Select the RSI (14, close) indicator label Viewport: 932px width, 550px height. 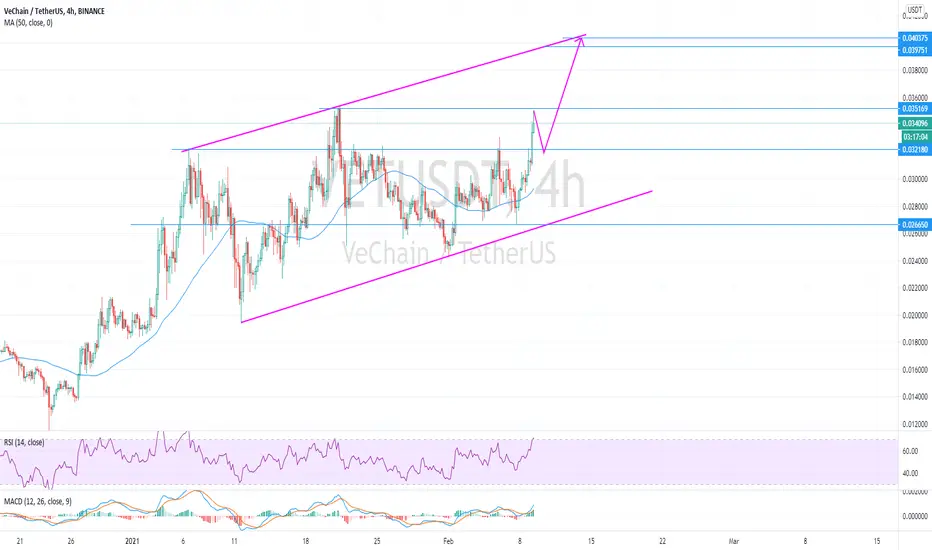click(24, 442)
